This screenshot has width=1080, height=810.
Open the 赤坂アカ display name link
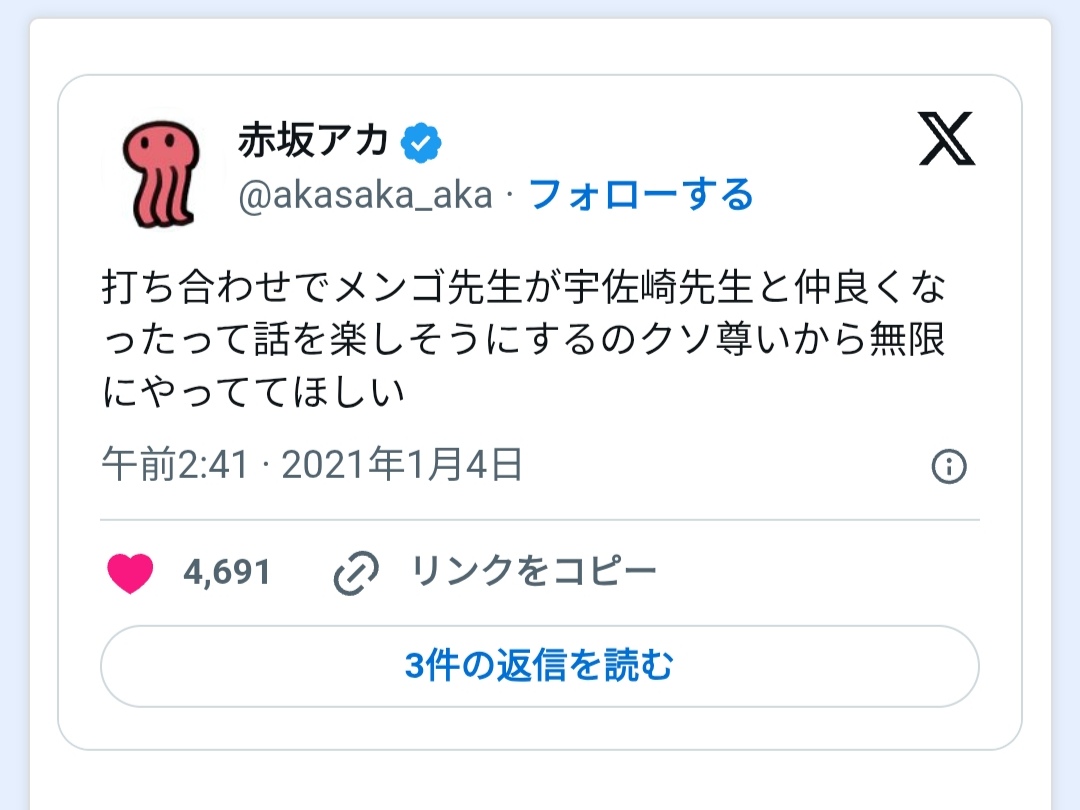(313, 143)
